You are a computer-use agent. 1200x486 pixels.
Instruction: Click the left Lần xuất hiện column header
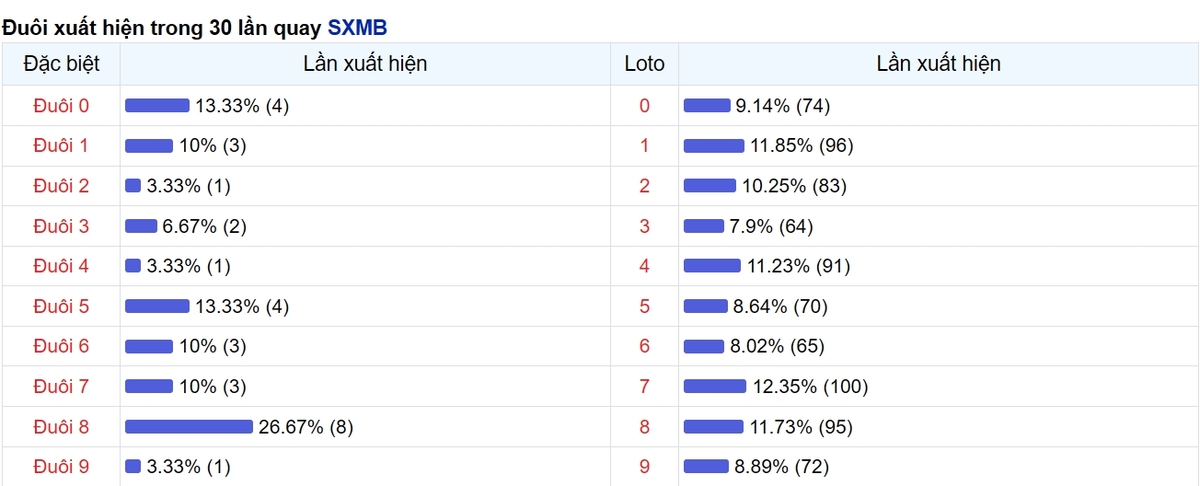point(365,64)
